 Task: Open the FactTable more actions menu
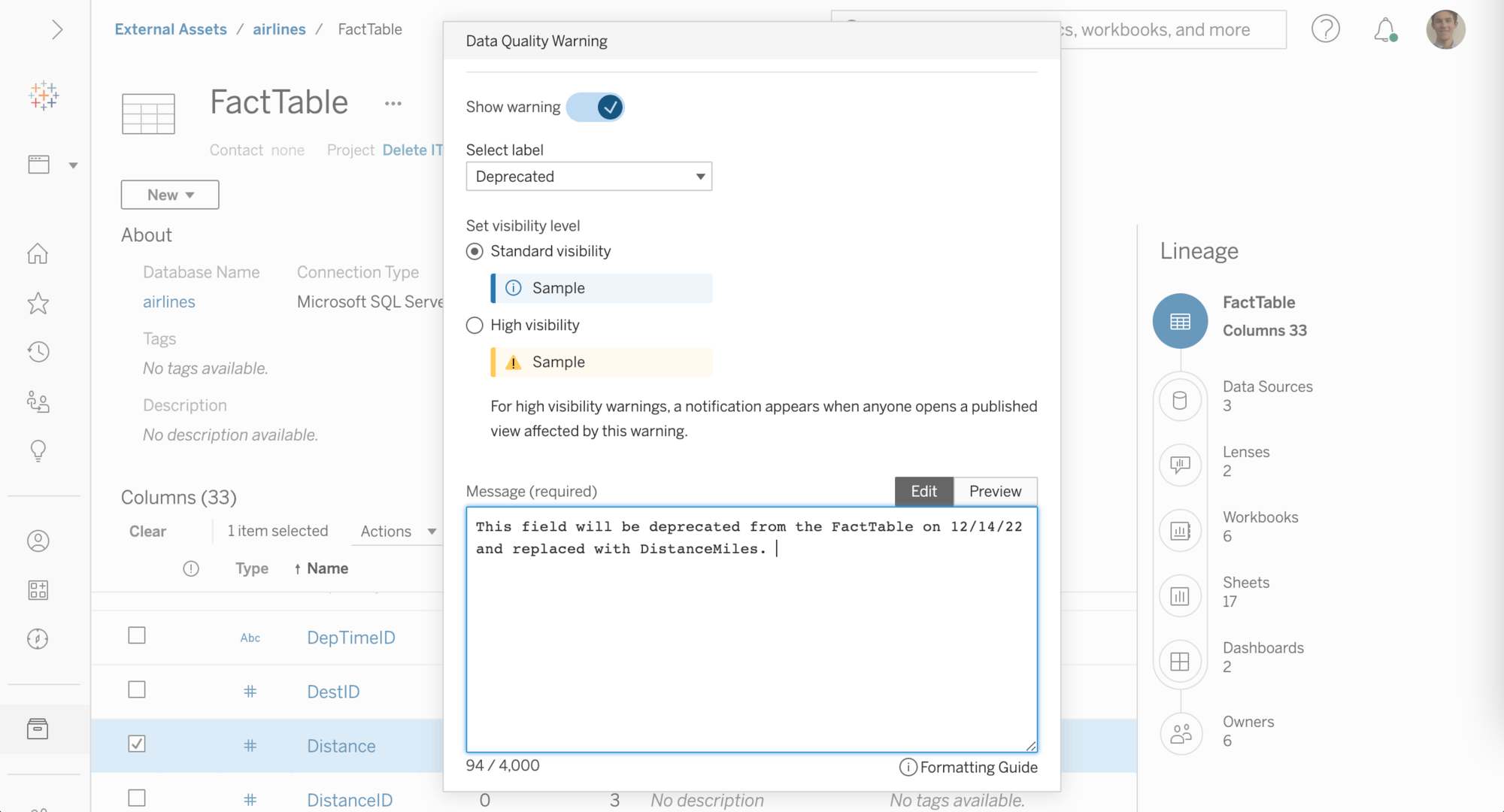(x=393, y=103)
